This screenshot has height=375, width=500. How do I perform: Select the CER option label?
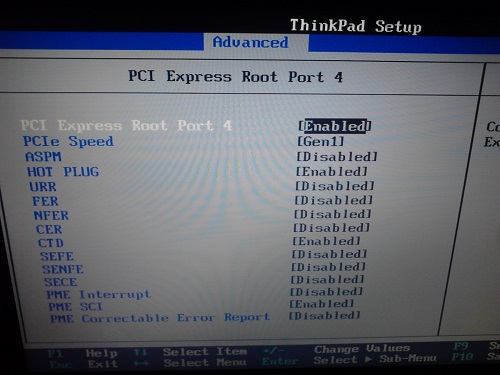click(49, 229)
